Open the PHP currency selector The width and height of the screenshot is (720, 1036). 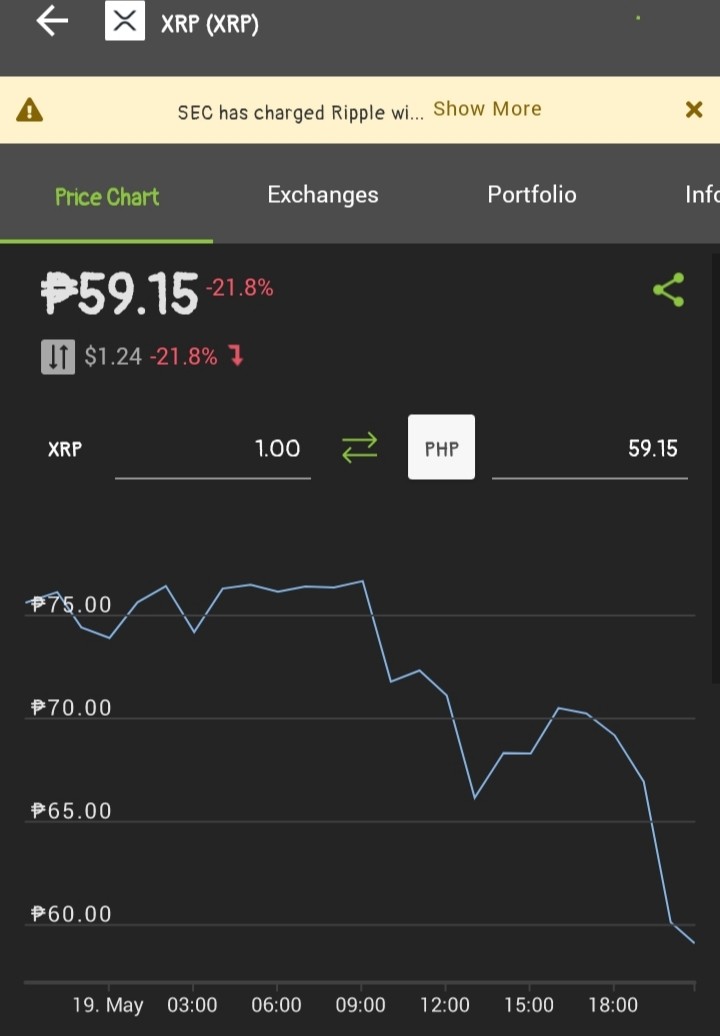point(441,447)
